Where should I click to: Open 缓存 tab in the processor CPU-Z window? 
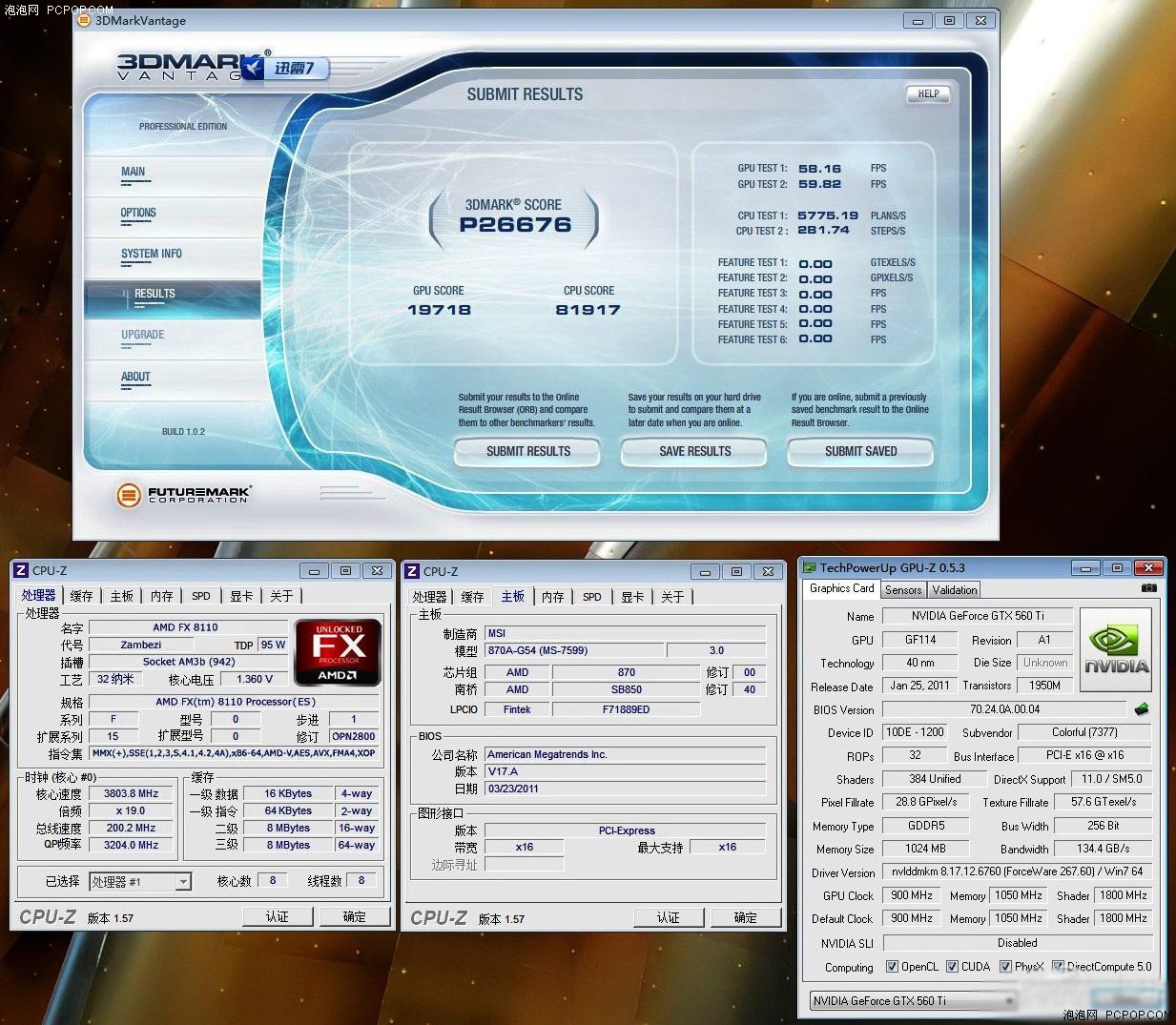pos(82,596)
